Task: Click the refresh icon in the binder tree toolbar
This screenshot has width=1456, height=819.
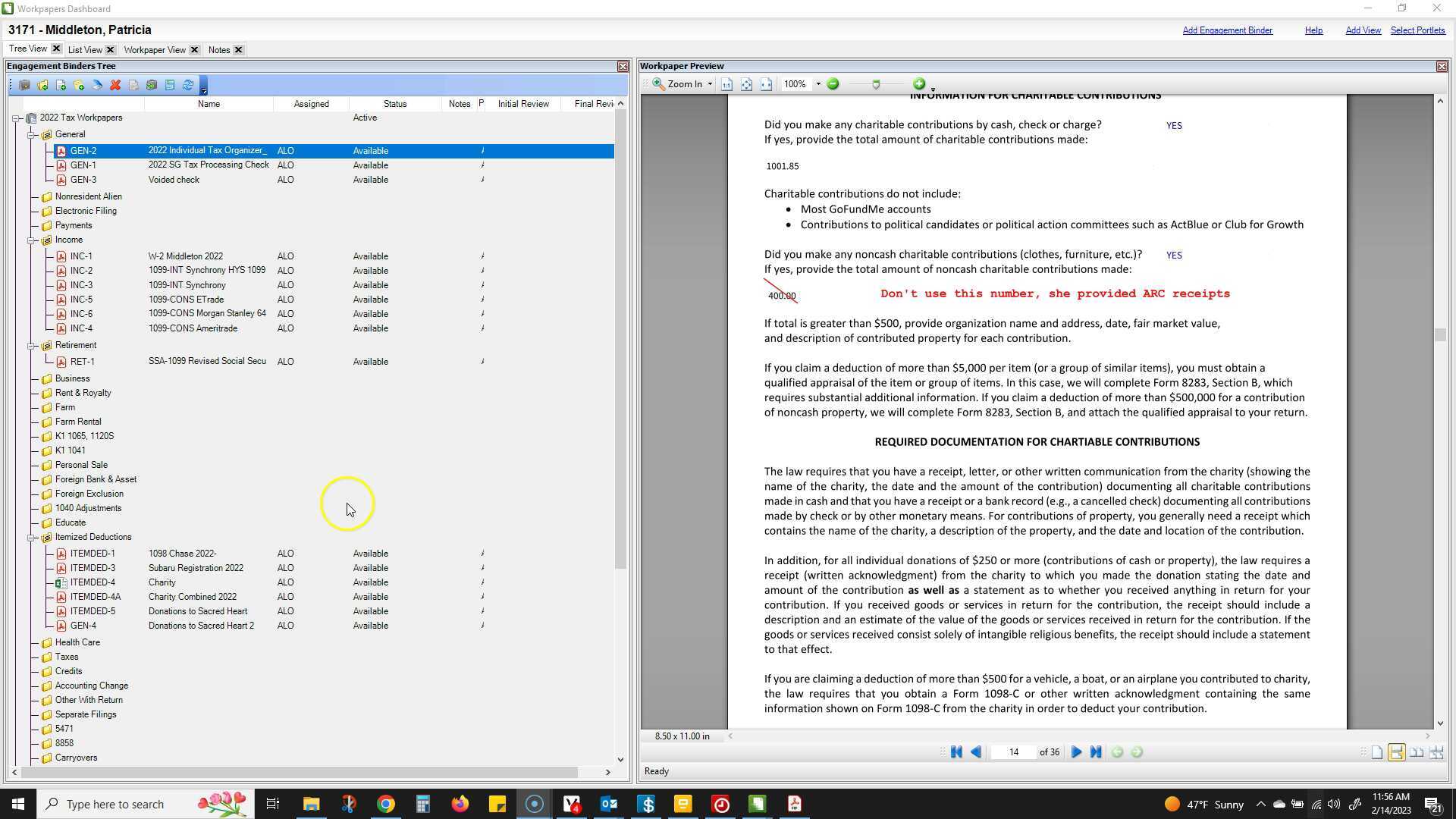Action: [x=188, y=86]
